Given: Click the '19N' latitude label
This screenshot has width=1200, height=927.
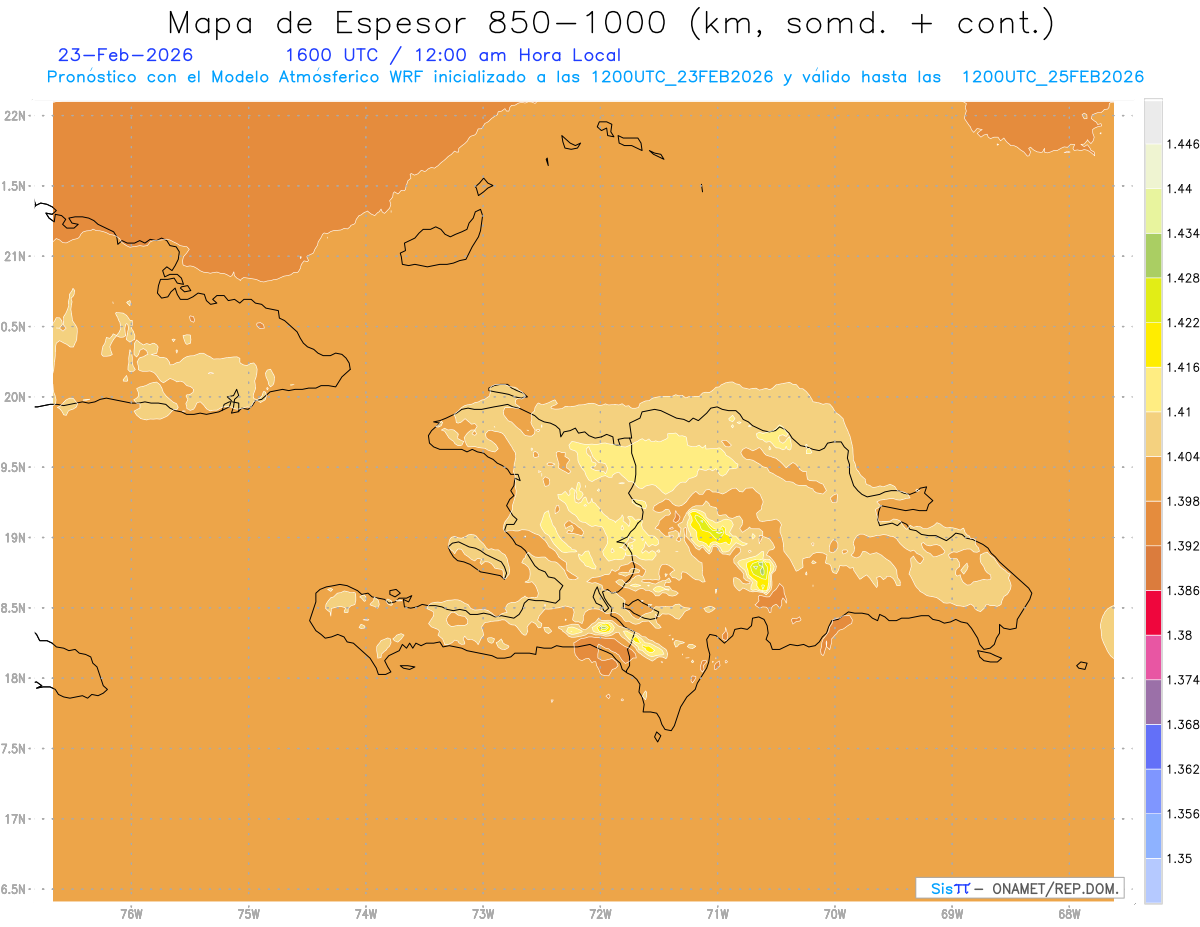Looking at the screenshot, I should (x=15, y=537).
